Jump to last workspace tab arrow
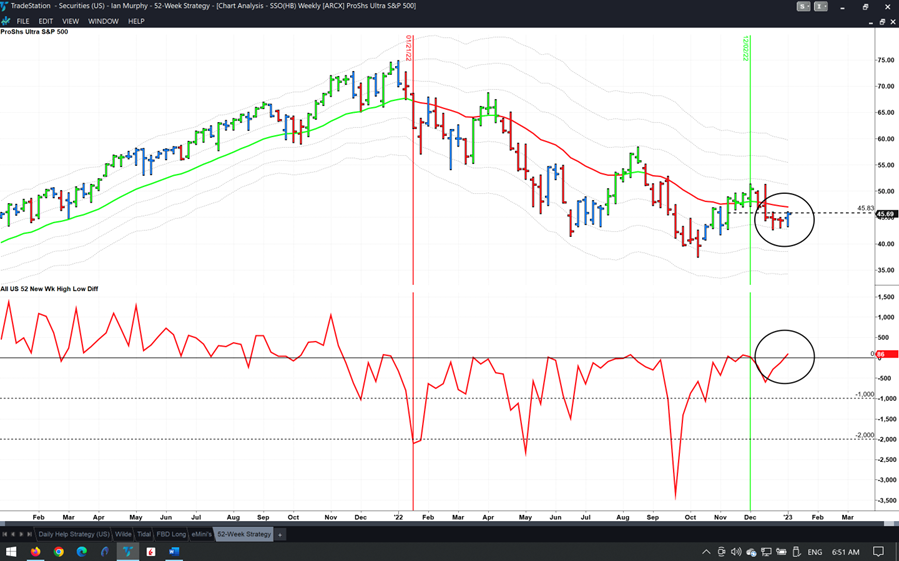This screenshot has height=561, width=899. [30, 535]
